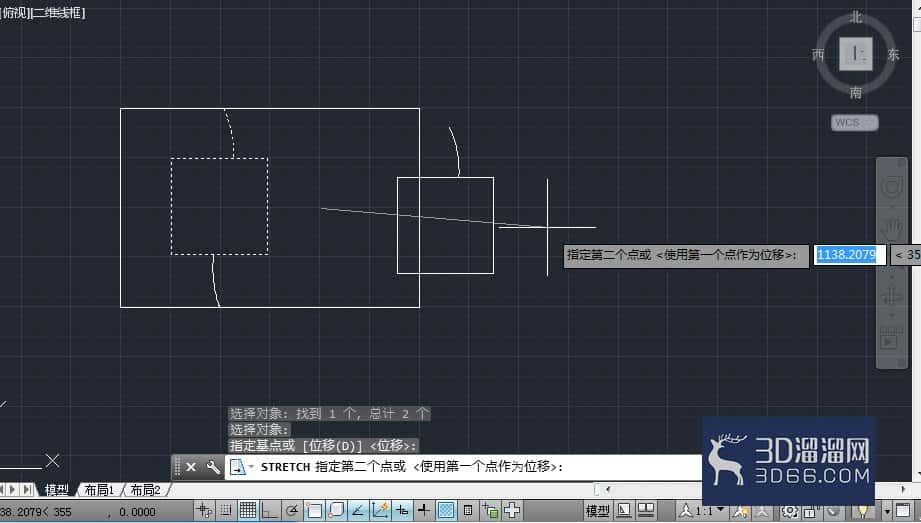Click the toolbar/window lock icon

[811, 511]
